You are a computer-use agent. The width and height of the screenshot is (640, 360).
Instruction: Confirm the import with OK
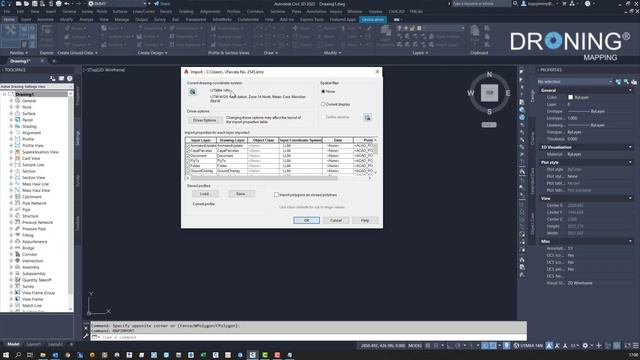click(x=307, y=220)
